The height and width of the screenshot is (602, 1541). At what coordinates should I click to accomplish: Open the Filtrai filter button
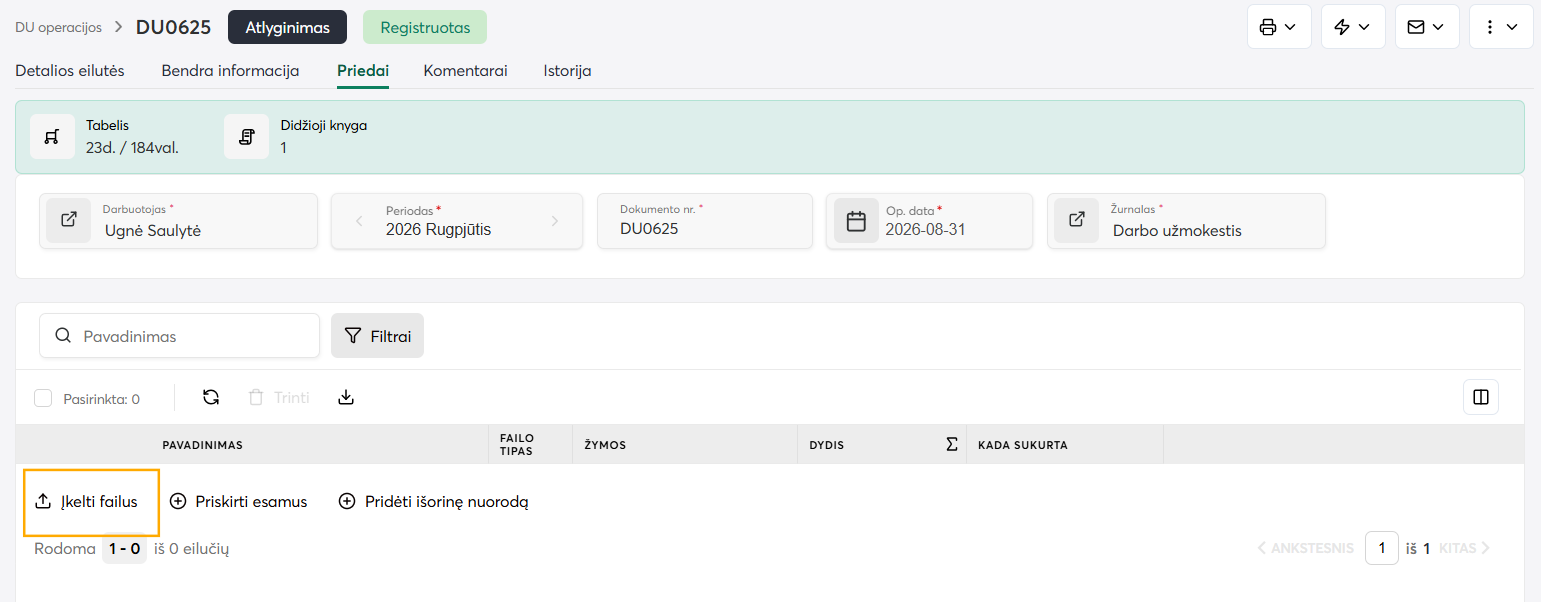tap(377, 336)
